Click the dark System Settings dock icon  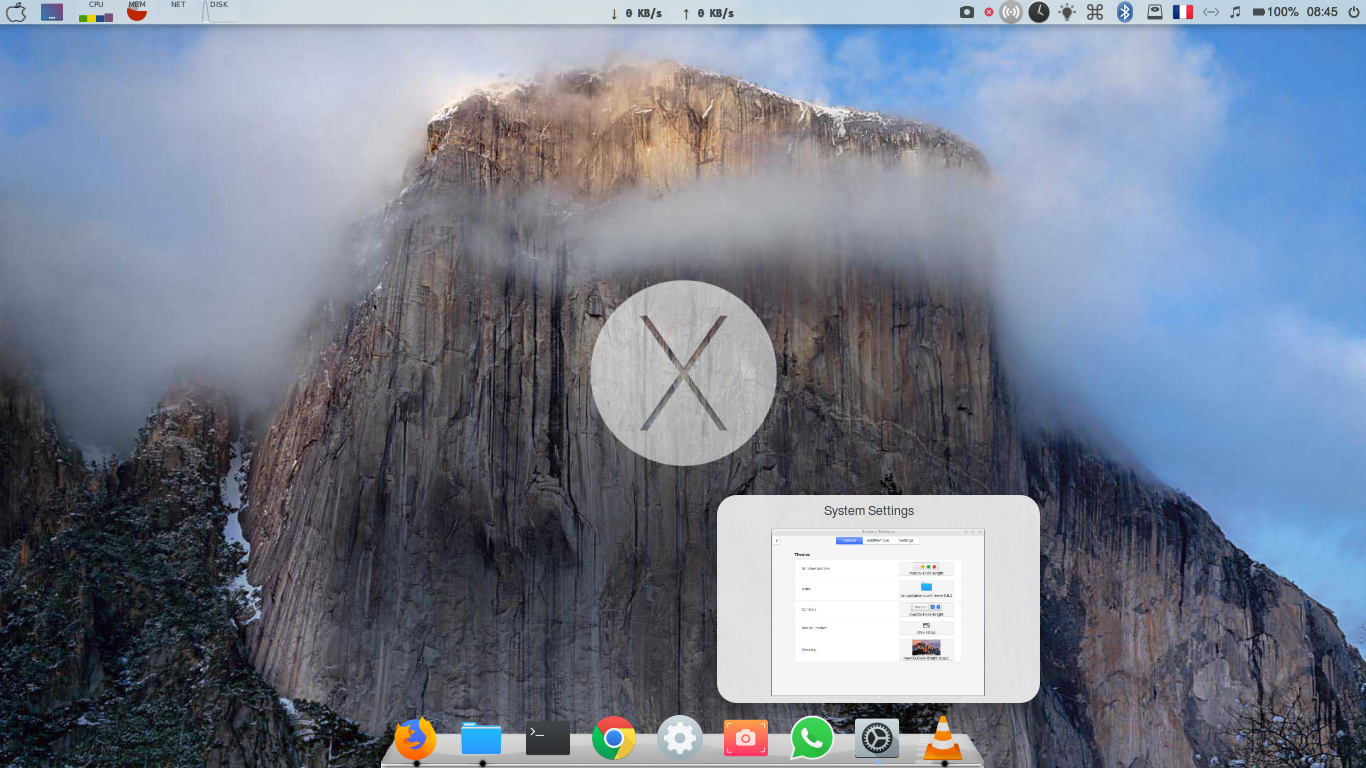(877, 739)
